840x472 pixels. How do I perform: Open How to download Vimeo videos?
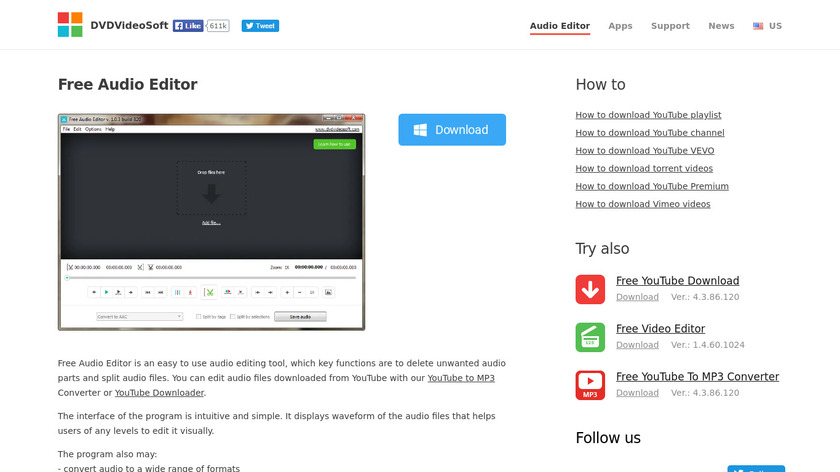[643, 204]
